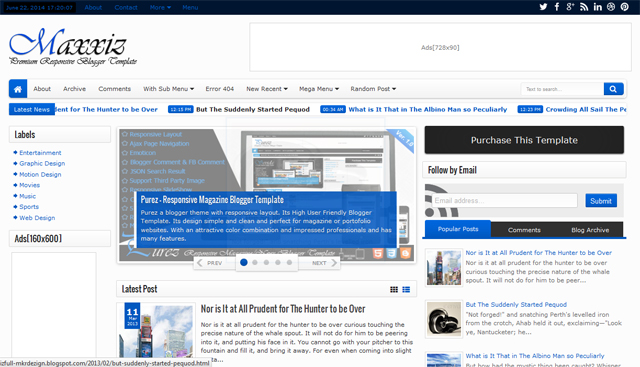Switch Latest Post to grid view
The height and width of the screenshot is (367, 640).
(394, 289)
